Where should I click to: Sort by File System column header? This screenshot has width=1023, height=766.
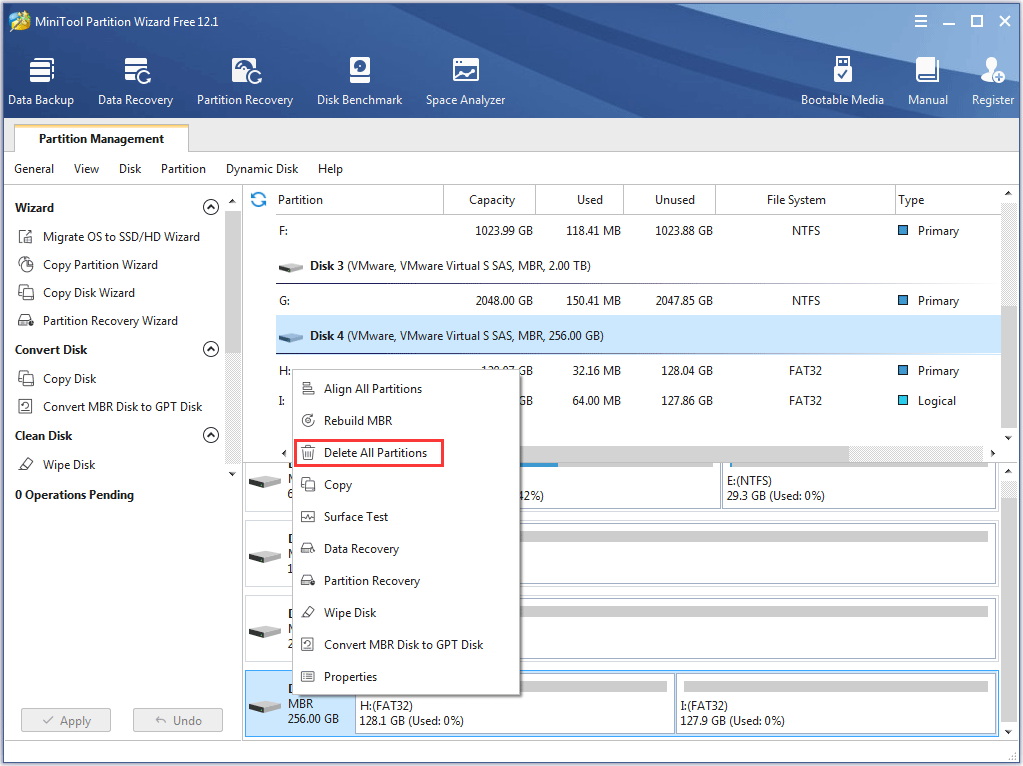pyautogui.click(x=806, y=200)
